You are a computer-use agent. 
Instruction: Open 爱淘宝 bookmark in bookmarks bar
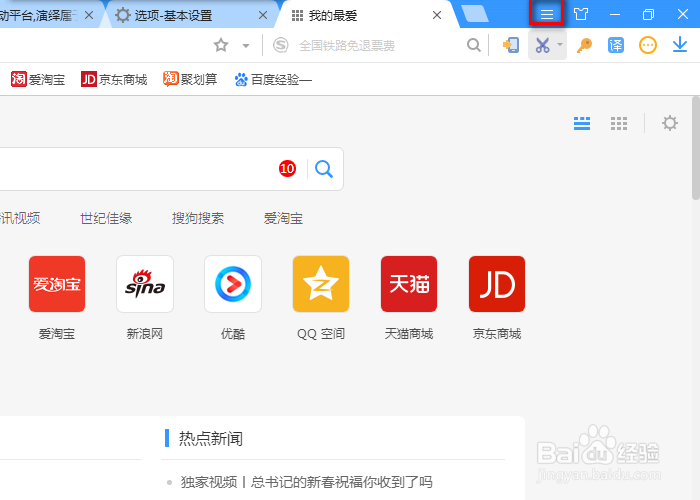(38, 79)
